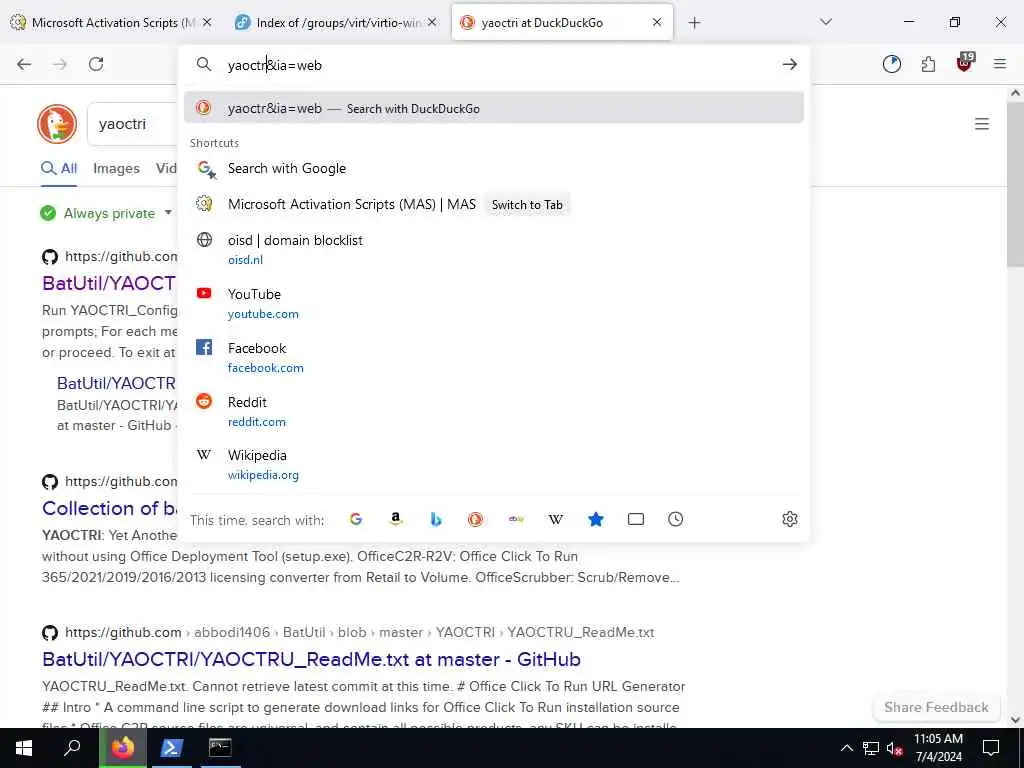
Task: Click the muted volume tray icon
Action: coord(894,748)
